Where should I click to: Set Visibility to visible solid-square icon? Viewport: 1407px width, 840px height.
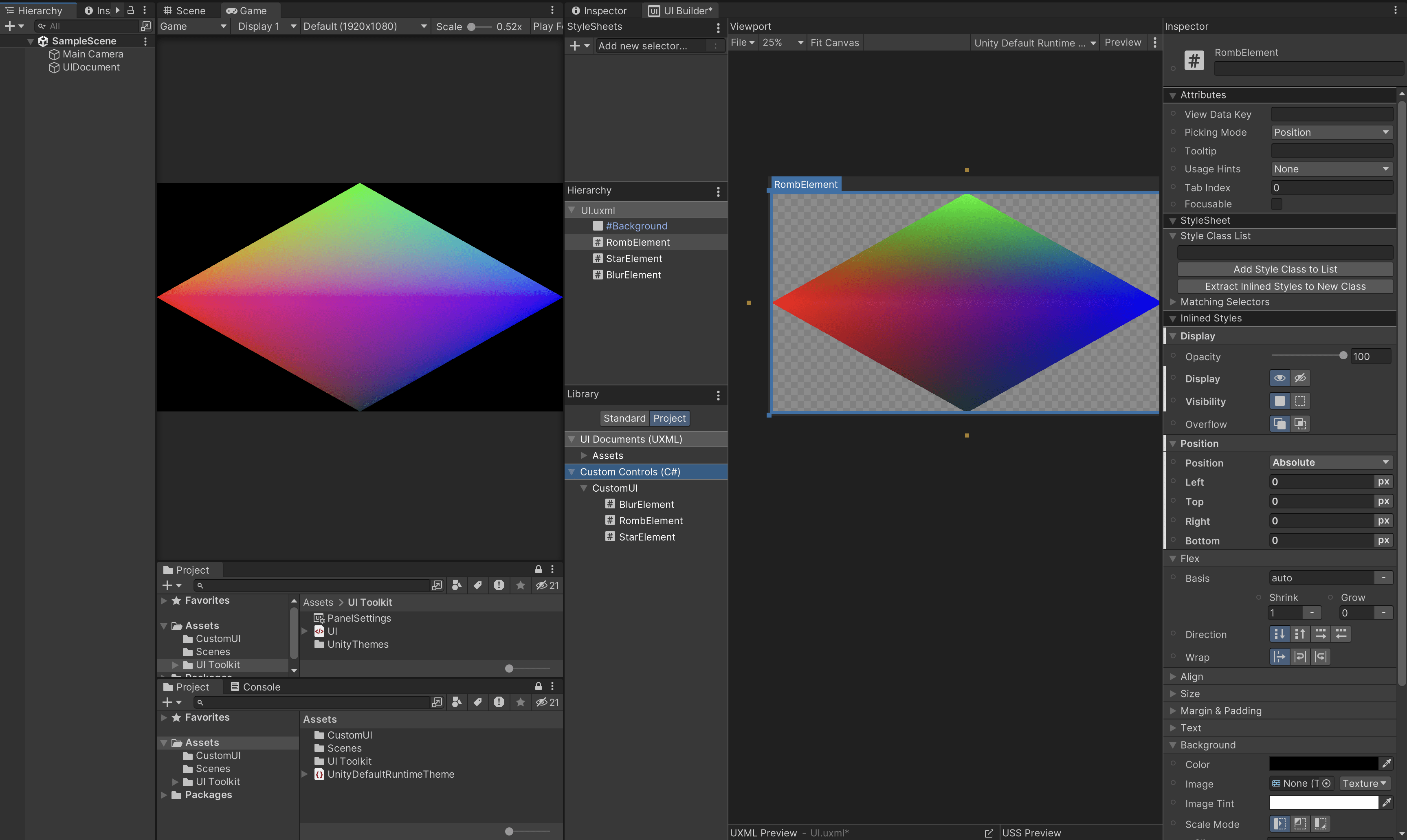pyautogui.click(x=1279, y=401)
